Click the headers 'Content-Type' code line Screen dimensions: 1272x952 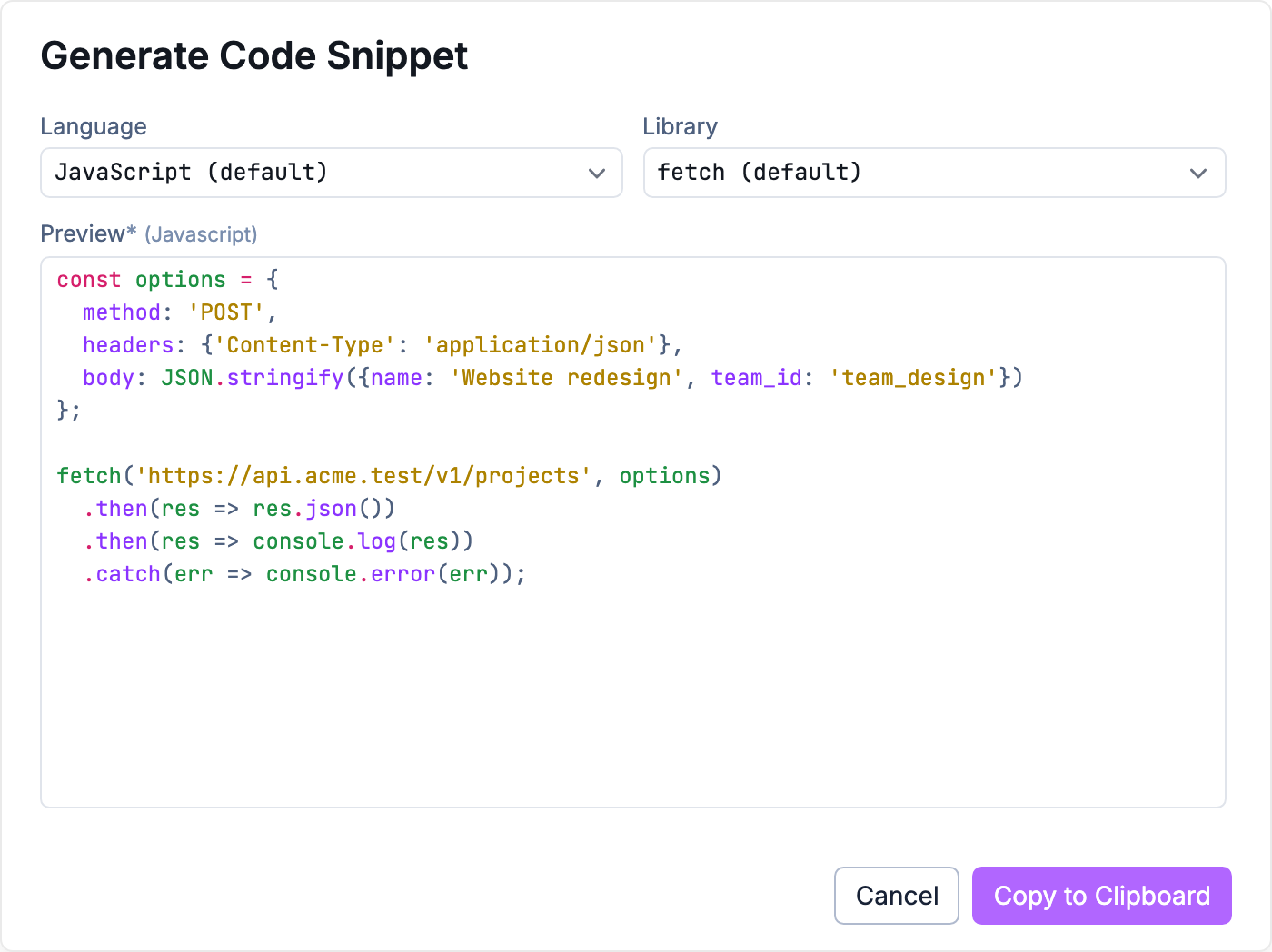(x=383, y=345)
